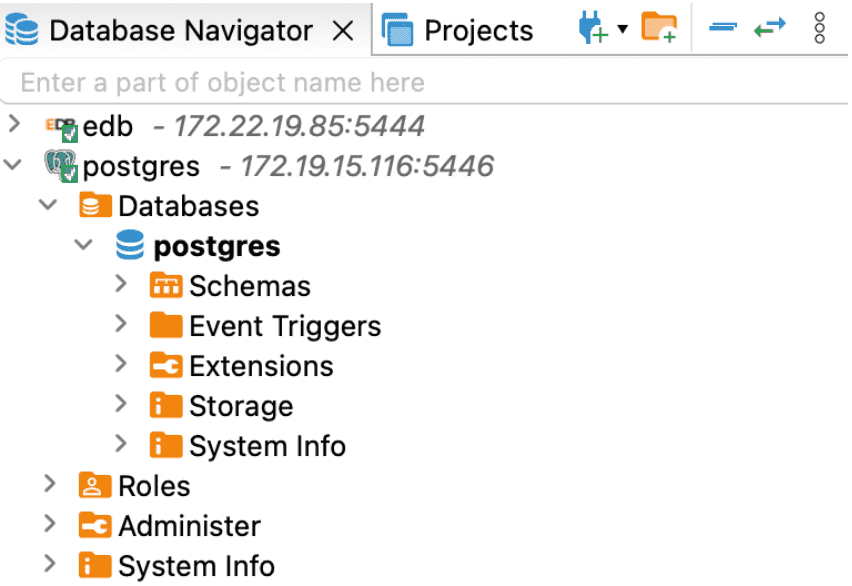
Task: Switch to the Projects tab
Action: [x=458, y=30]
